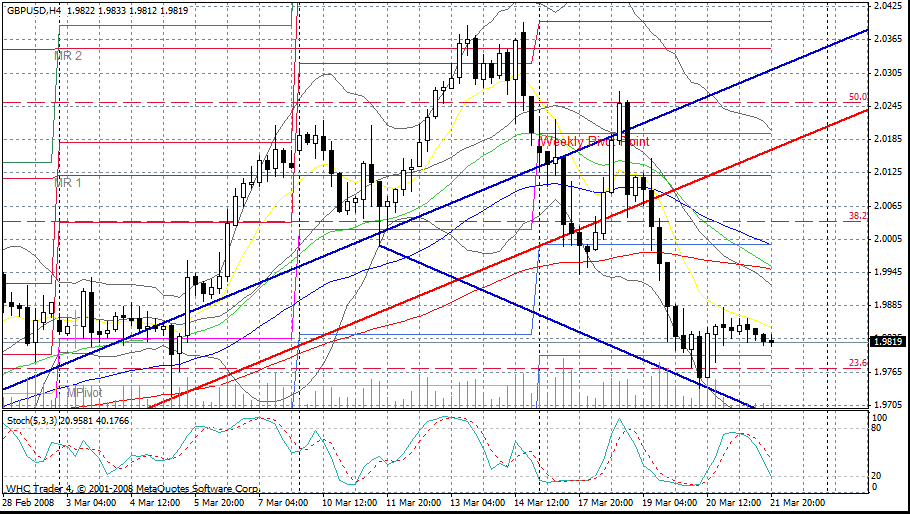Click the 38.2 Fibonacci level label
The image size is (910, 514).
(857, 215)
